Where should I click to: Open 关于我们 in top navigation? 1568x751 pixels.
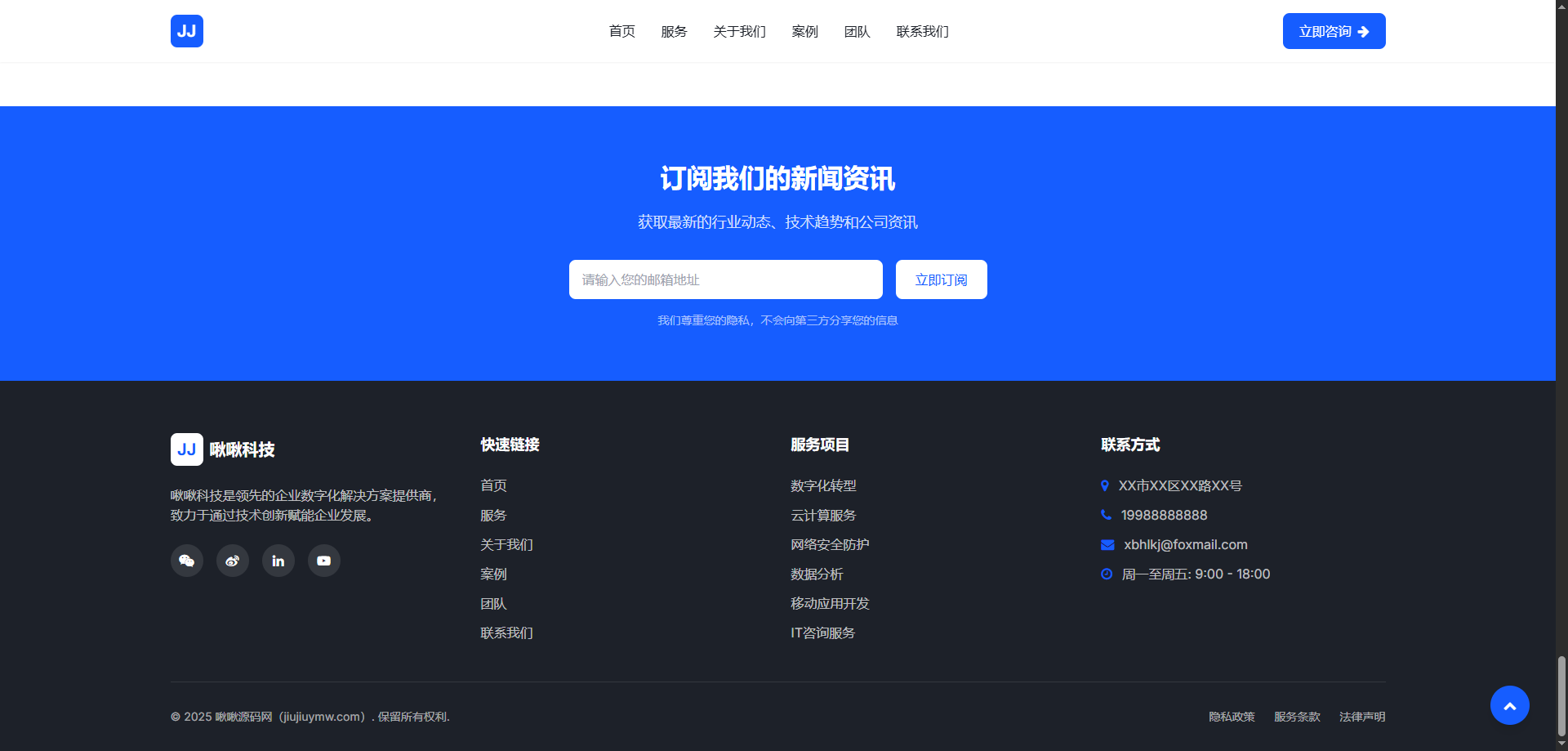740,31
